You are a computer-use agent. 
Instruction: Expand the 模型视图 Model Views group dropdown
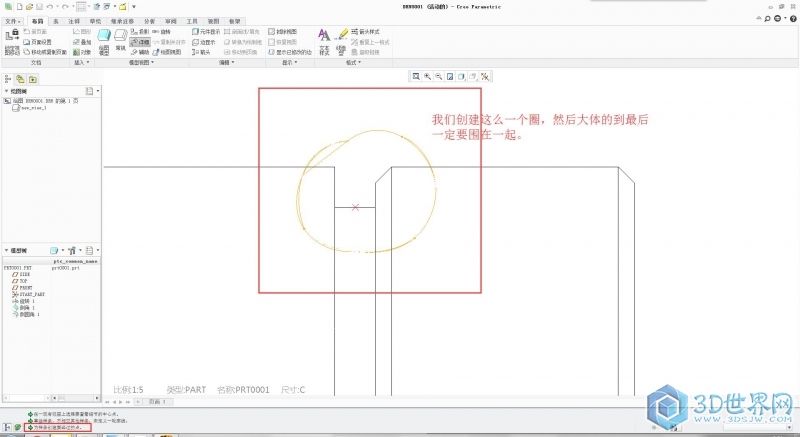tap(141, 62)
